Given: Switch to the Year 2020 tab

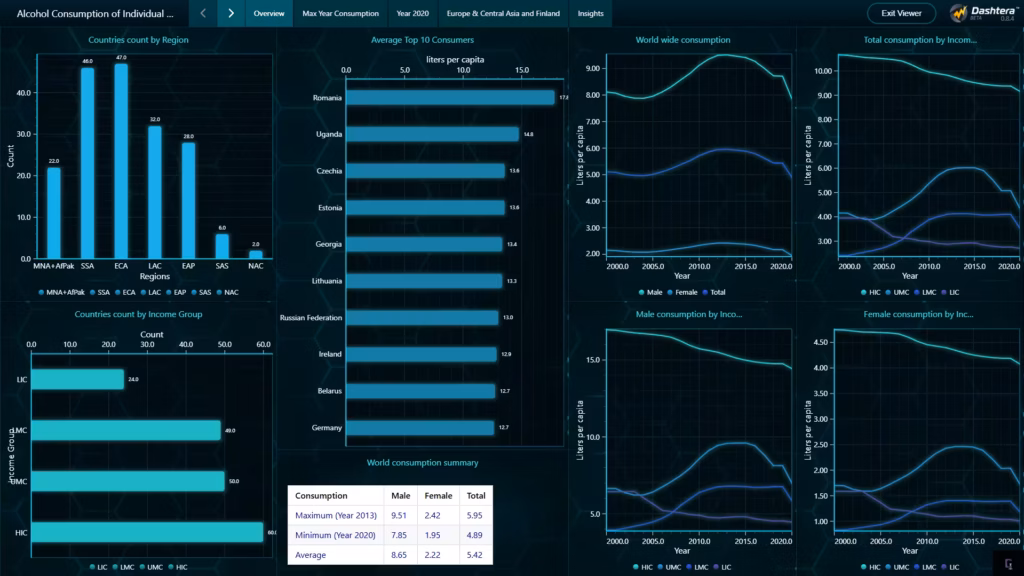Looking at the screenshot, I should pos(412,14).
